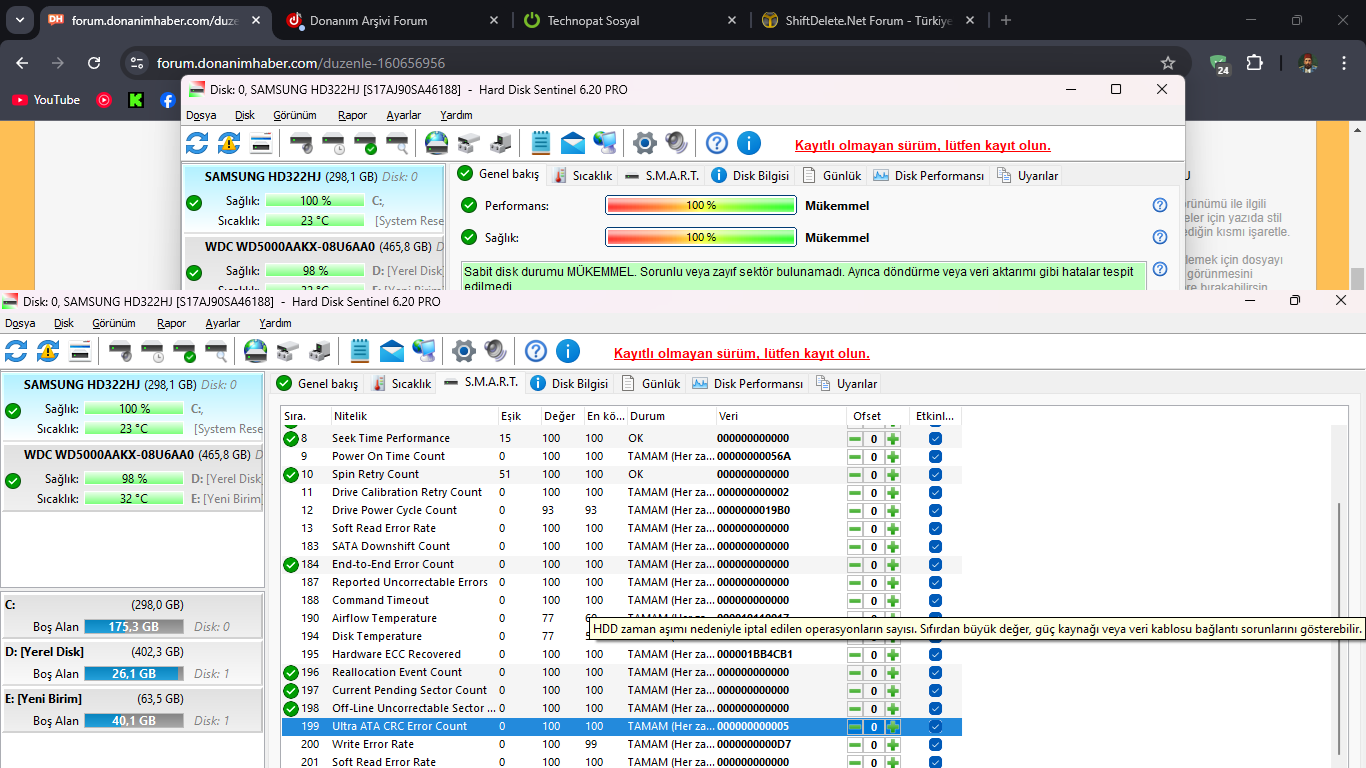Viewport: 1366px width, 768px height.
Task: Click the speaker acoustic icon in lower window toolbar
Action: pyautogui.click(x=495, y=351)
